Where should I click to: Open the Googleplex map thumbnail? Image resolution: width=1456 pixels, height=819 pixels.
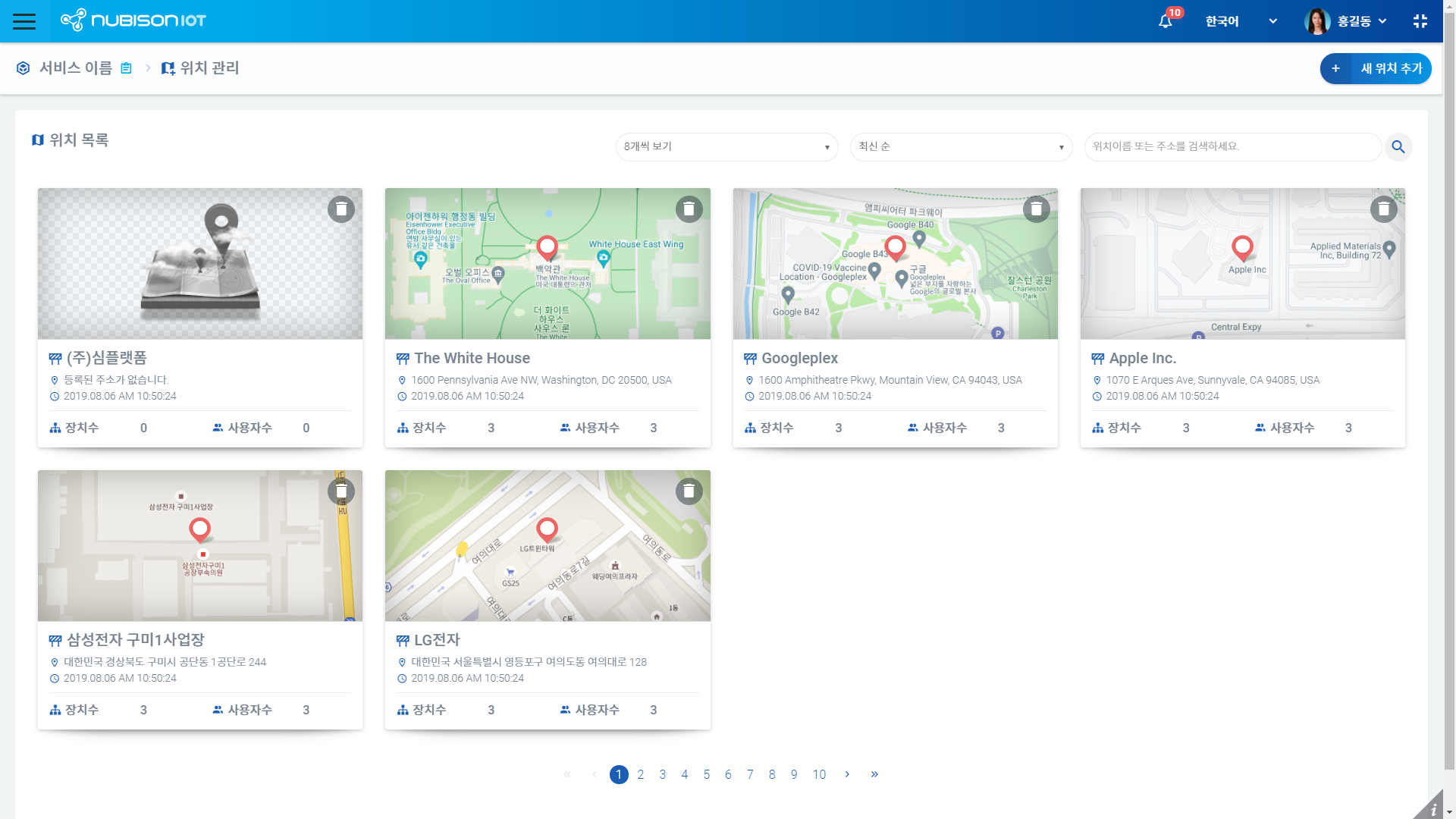895,264
